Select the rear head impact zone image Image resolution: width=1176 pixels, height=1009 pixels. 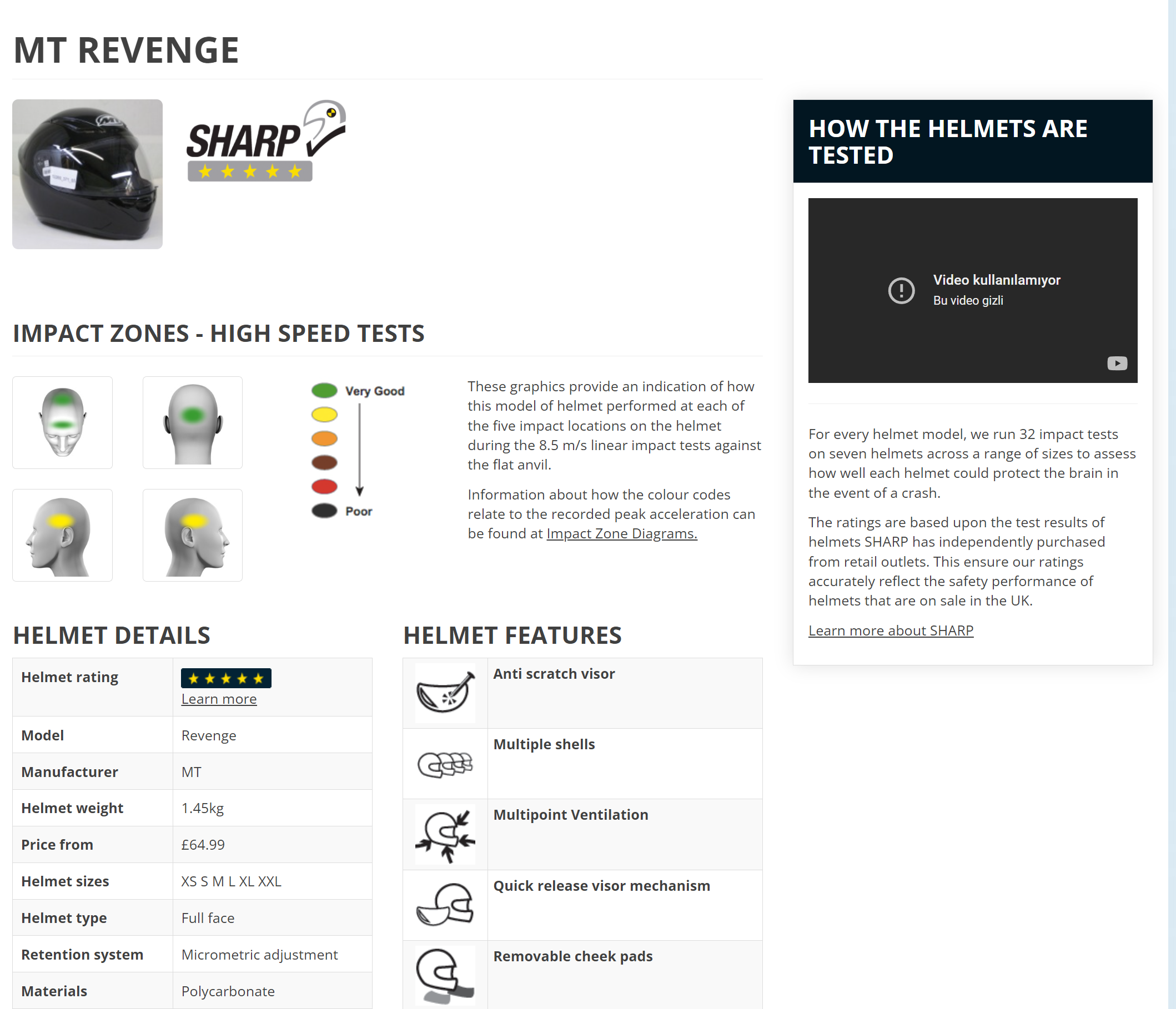(x=193, y=422)
